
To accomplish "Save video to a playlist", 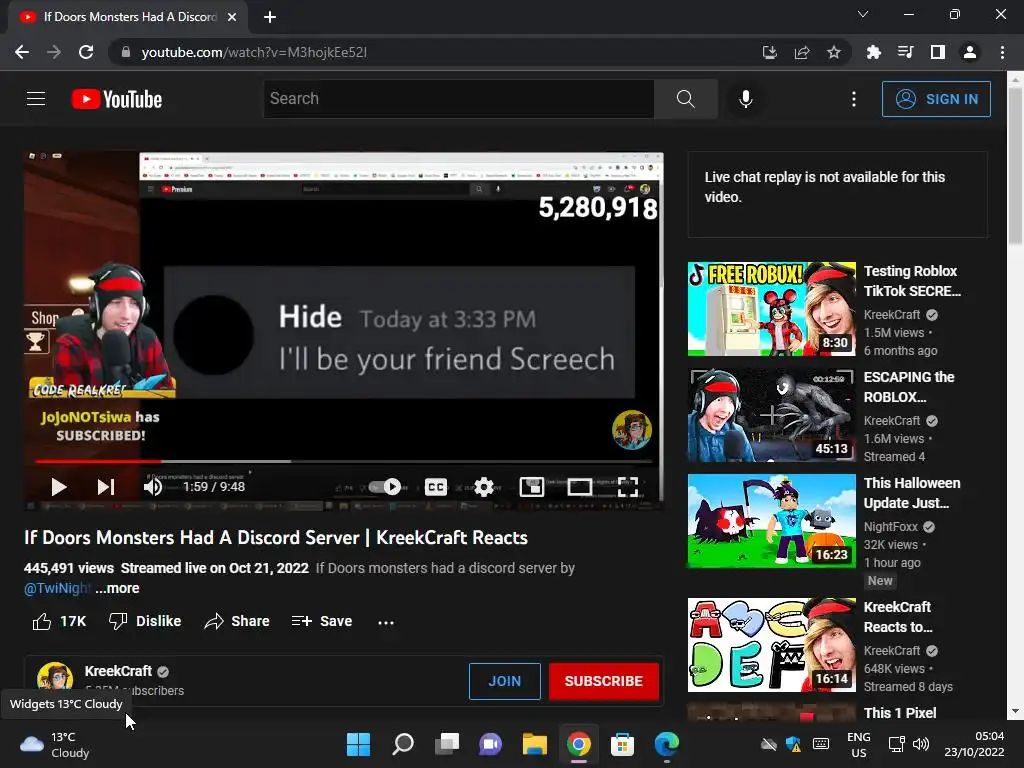I will point(322,621).
